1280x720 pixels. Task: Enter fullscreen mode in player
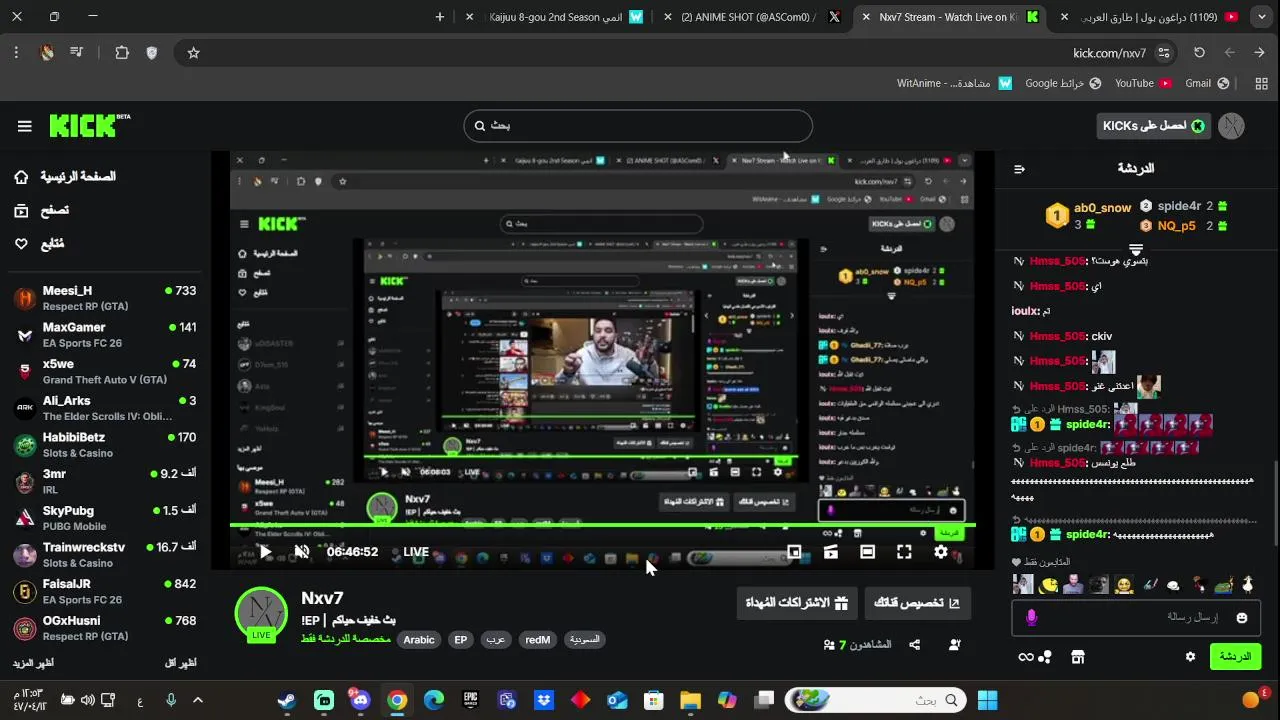(904, 552)
